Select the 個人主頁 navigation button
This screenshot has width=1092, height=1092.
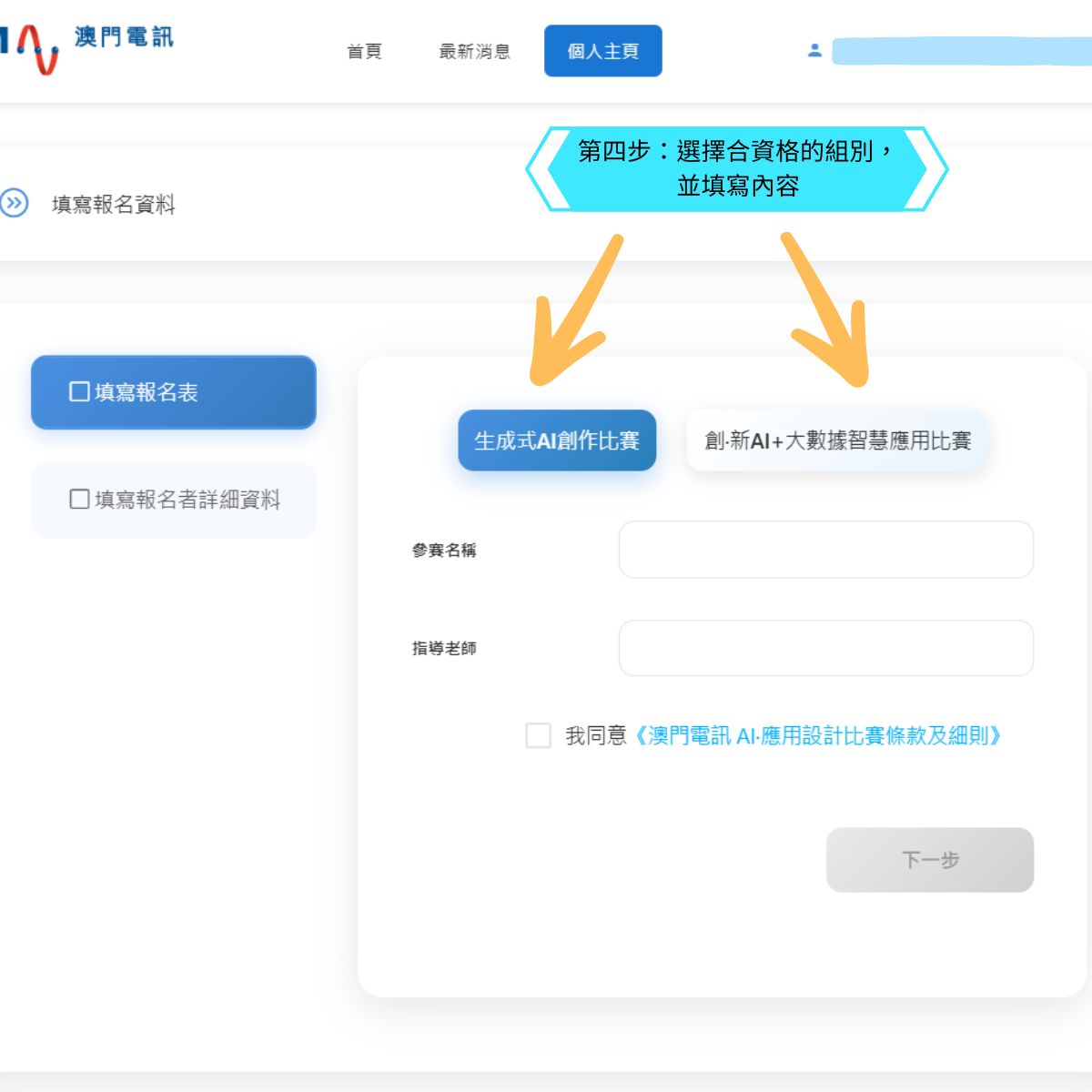(603, 51)
